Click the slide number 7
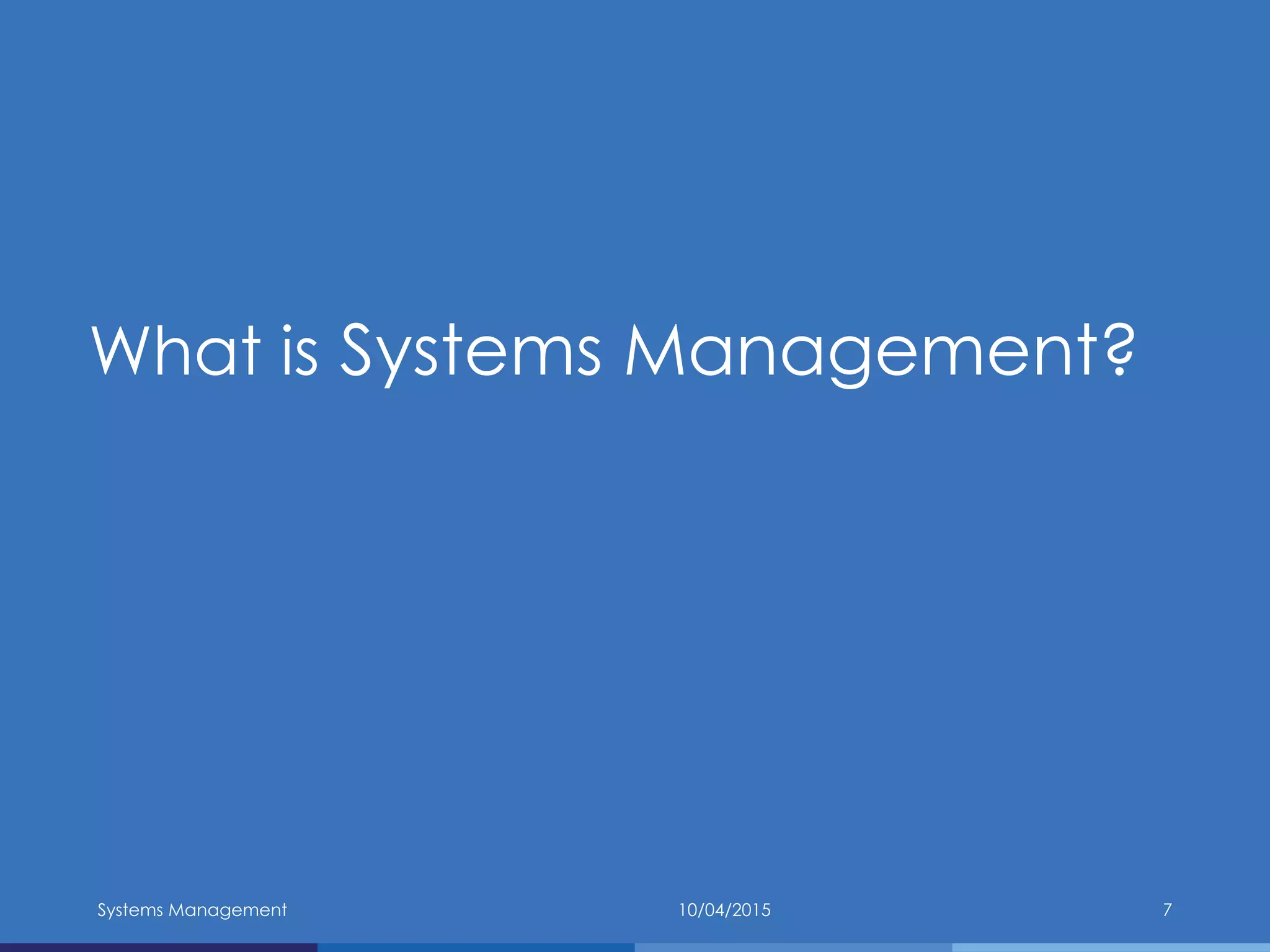The height and width of the screenshot is (952, 1270). (x=1167, y=910)
